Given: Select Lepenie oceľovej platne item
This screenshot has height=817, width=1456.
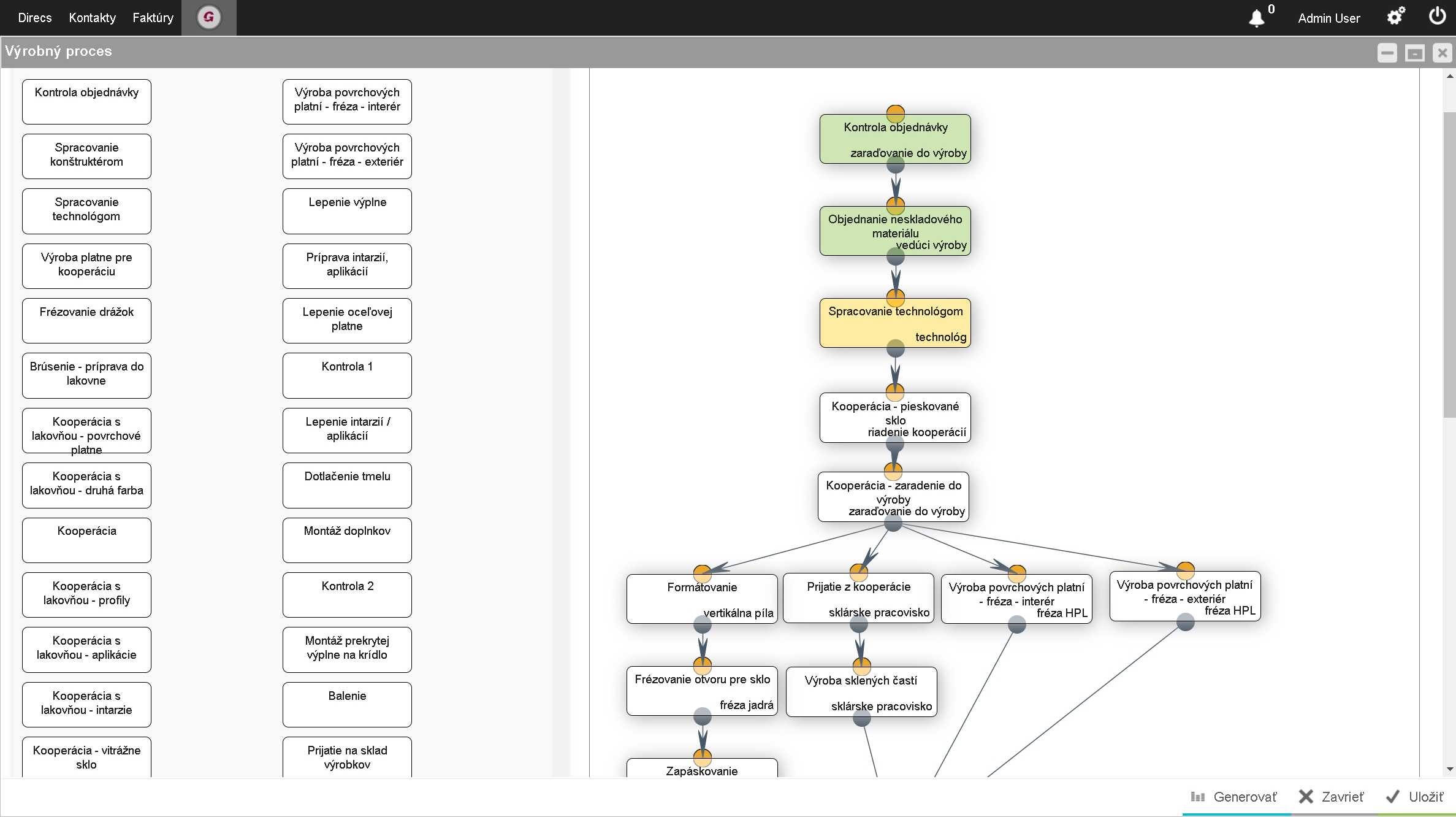Looking at the screenshot, I should click(347, 321).
